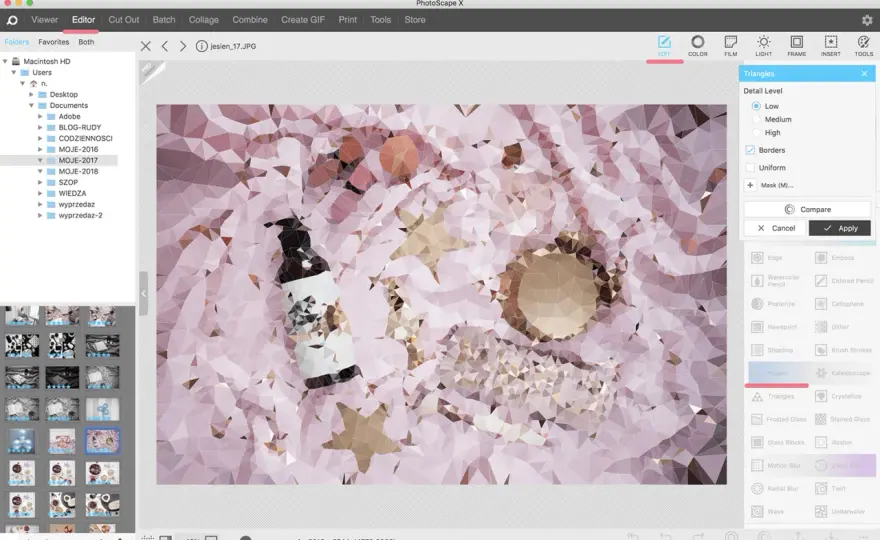Choose the Kaleidoscope effect
The height and width of the screenshot is (540, 880).
(x=842, y=373)
